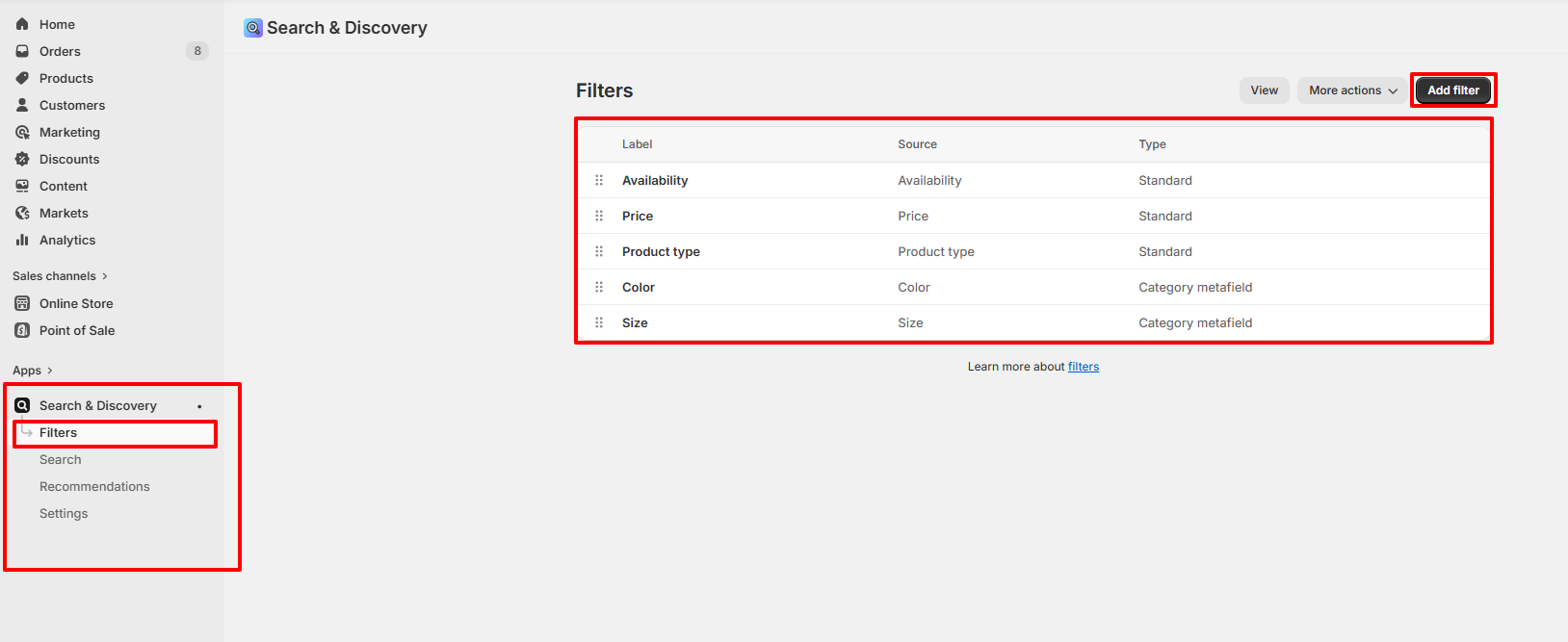Click the Orders inbox icon
The height and width of the screenshot is (642, 1568).
click(x=22, y=51)
